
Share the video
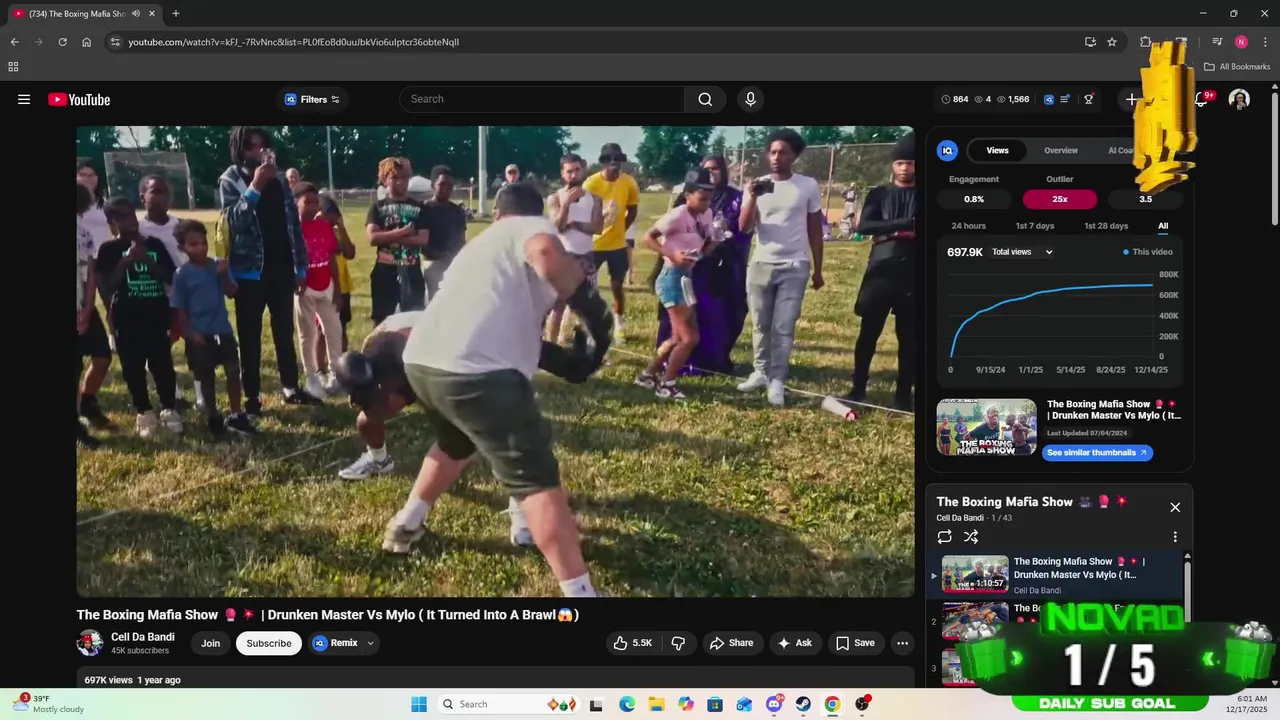point(732,643)
